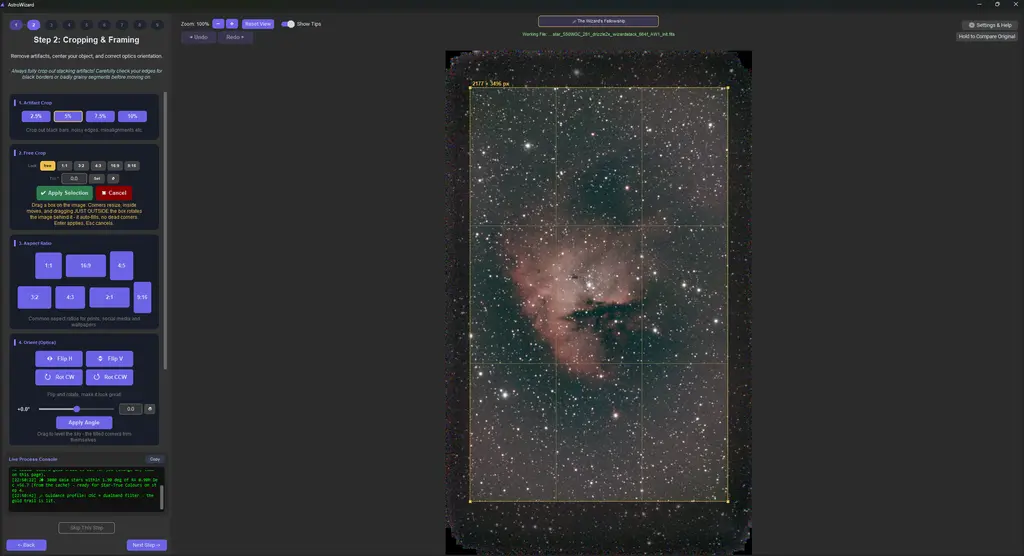Click Hold to Compare Original
Screen dimensions: 1024x556
(x=987, y=37)
